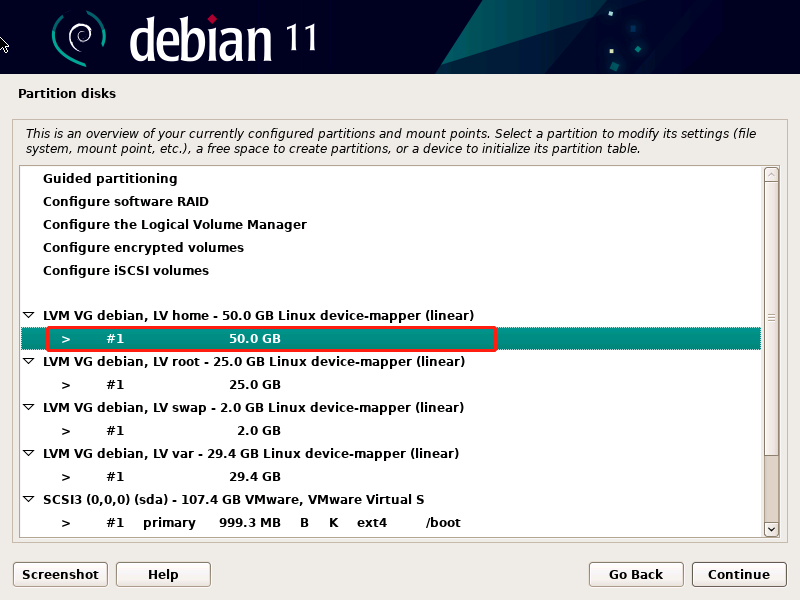The width and height of the screenshot is (800, 600).
Task: Select the 2.0 GB swap partition
Action: pyautogui.click(x=391, y=431)
